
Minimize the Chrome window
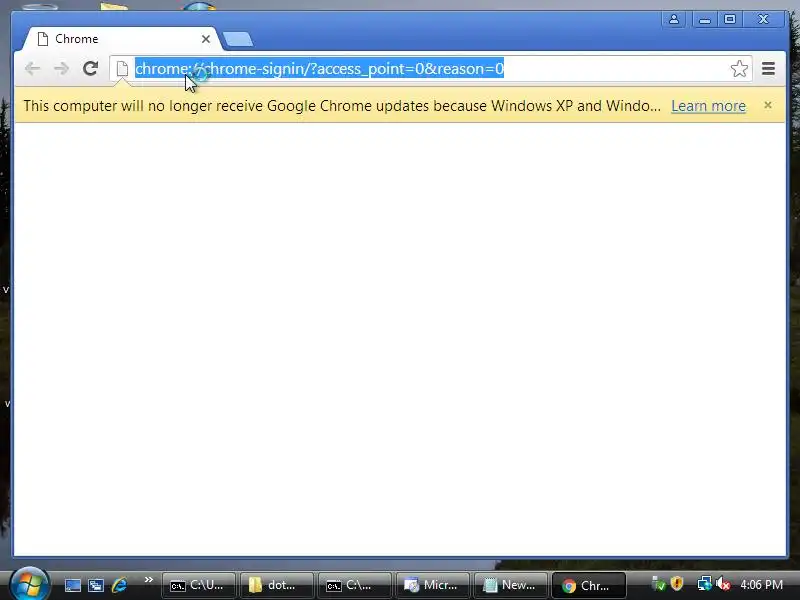tap(705, 19)
